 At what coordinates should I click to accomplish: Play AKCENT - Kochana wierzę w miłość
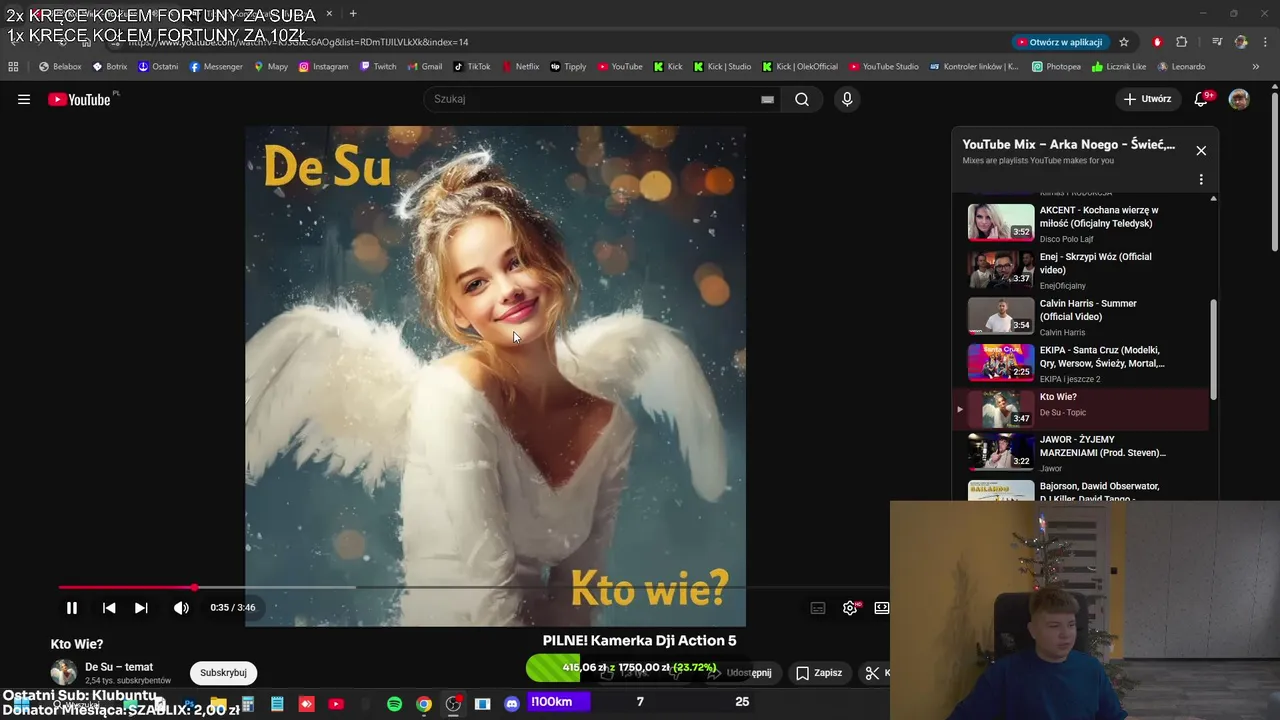click(x=1082, y=223)
